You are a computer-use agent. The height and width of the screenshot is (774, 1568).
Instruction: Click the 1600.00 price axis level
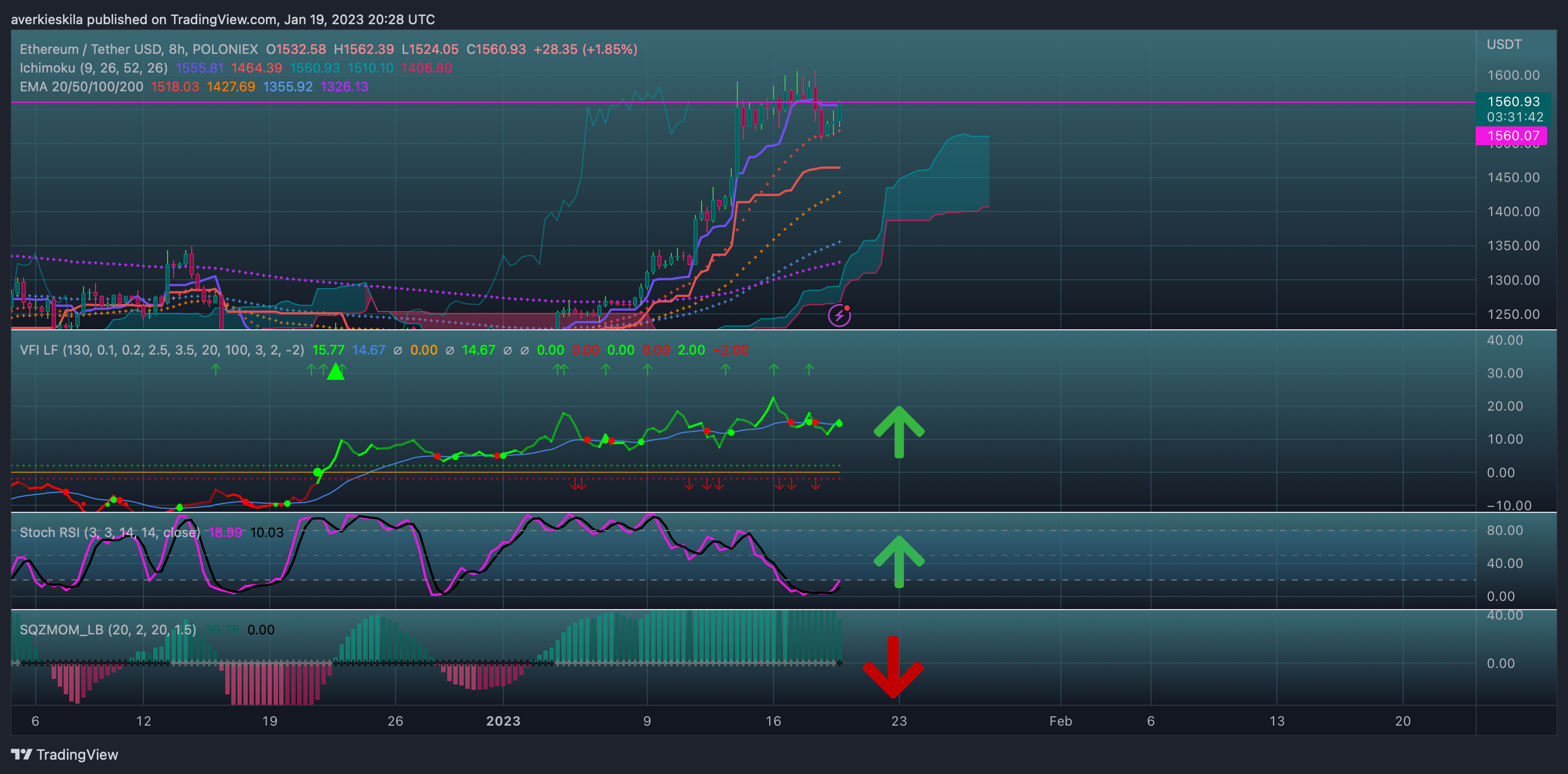[x=1513, y=75]
